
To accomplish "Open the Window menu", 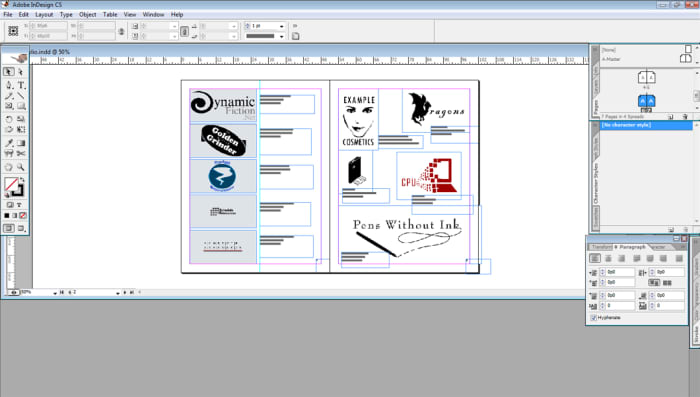I will coord(153,15).
